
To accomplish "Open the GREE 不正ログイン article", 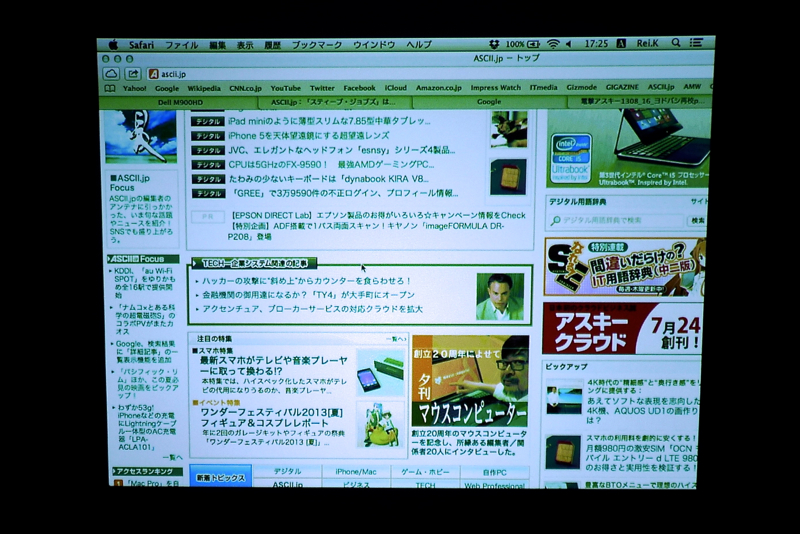I will point(344,193).
